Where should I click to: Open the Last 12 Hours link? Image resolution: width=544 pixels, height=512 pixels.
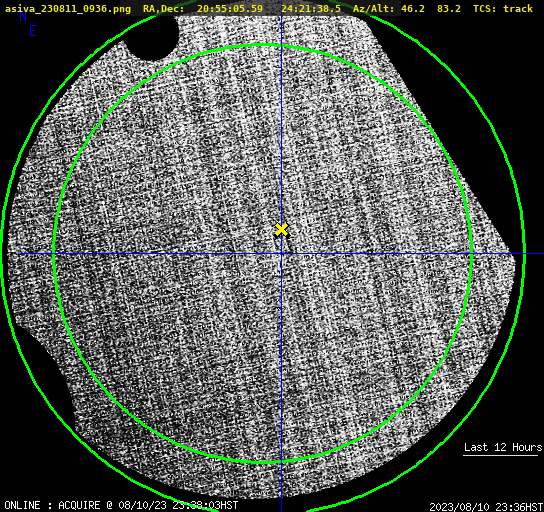[x=503, y=447]
